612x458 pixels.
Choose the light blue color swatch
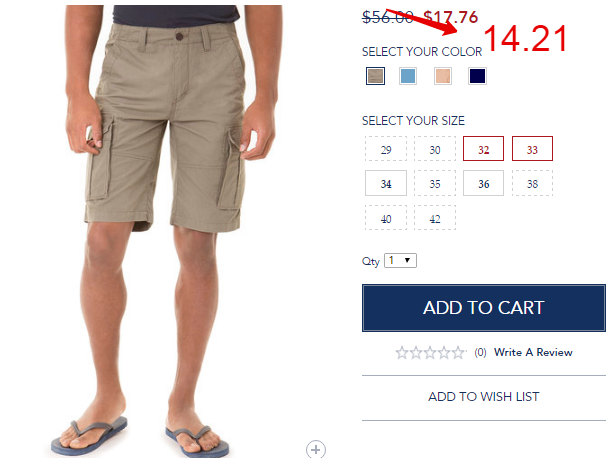click(408, 76)
